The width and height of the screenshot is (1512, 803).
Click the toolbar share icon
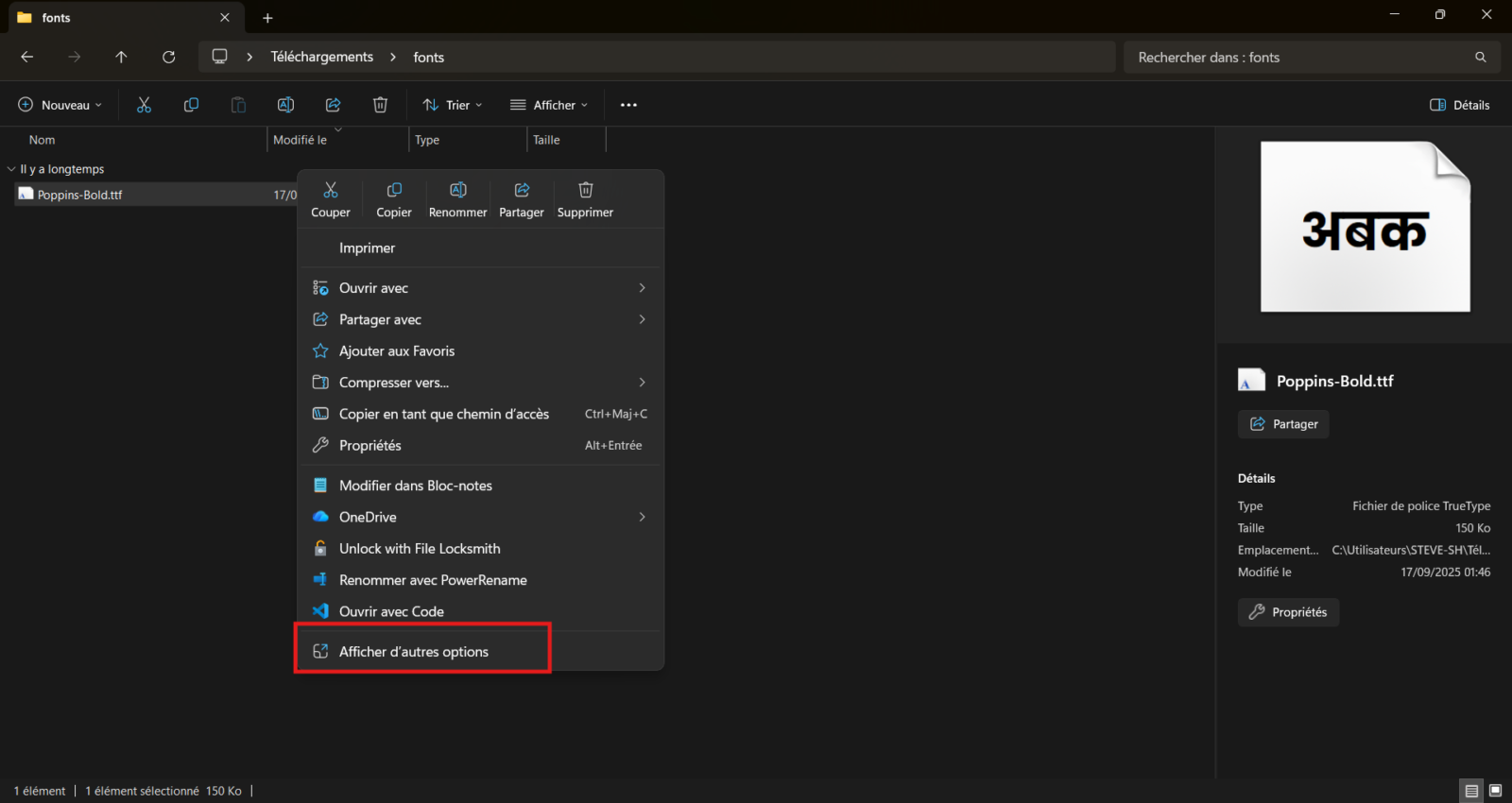(x=333, y=105)
